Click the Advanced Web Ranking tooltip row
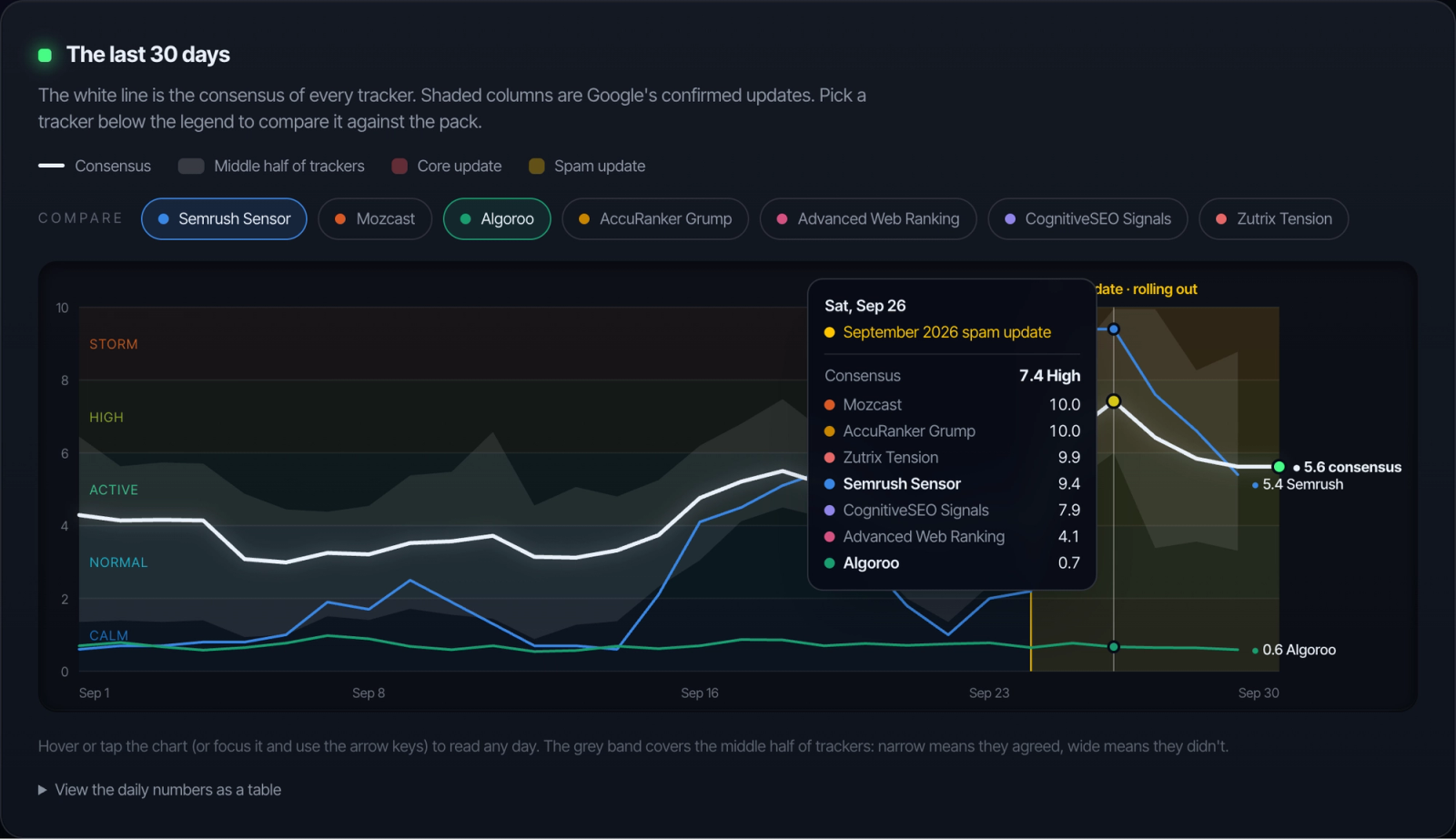The image size is (1456, 840). tap(952, 536)
